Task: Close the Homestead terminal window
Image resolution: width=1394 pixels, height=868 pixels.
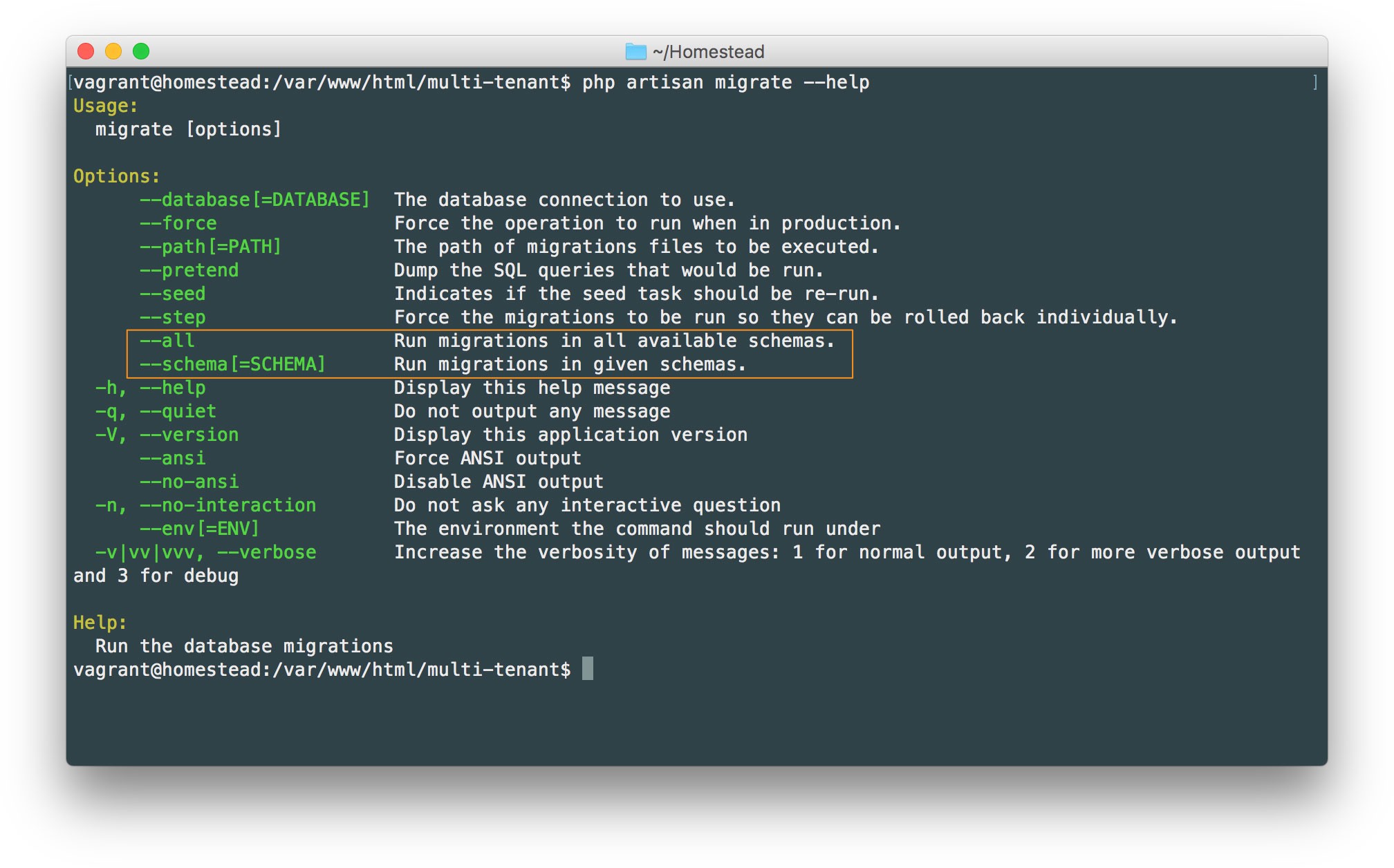Action: click(86, 51)
